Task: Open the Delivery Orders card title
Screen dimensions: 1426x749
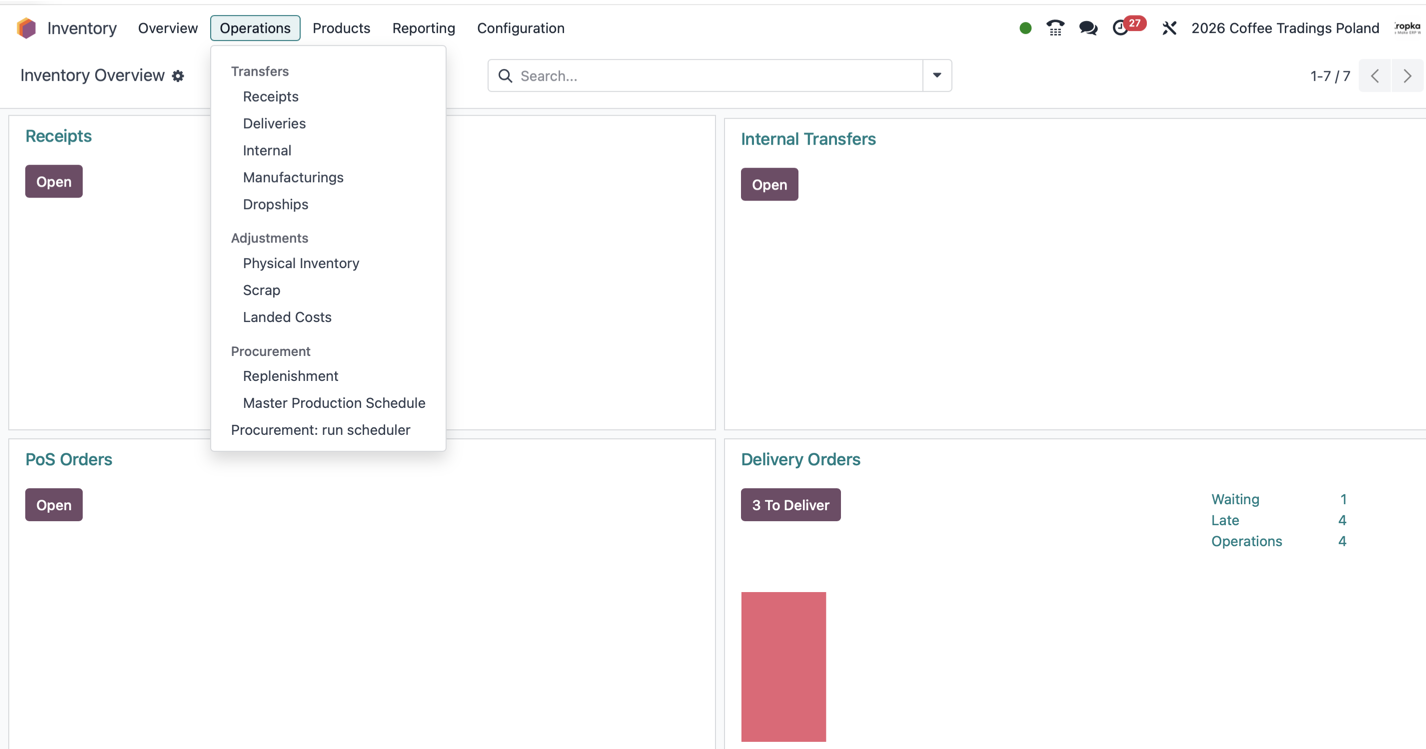Action: (x=800, y=460)
